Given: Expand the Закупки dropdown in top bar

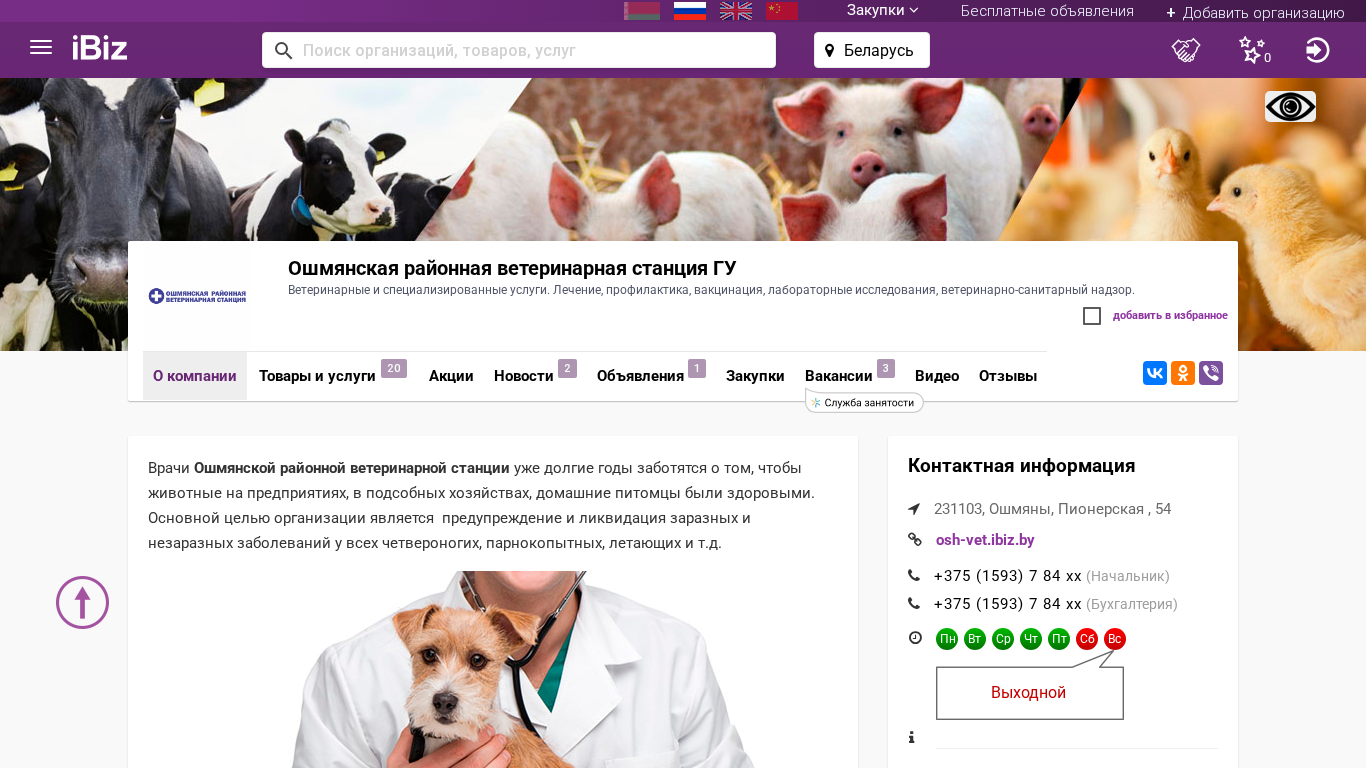Looking at the screenshot, I should (882, 11).
